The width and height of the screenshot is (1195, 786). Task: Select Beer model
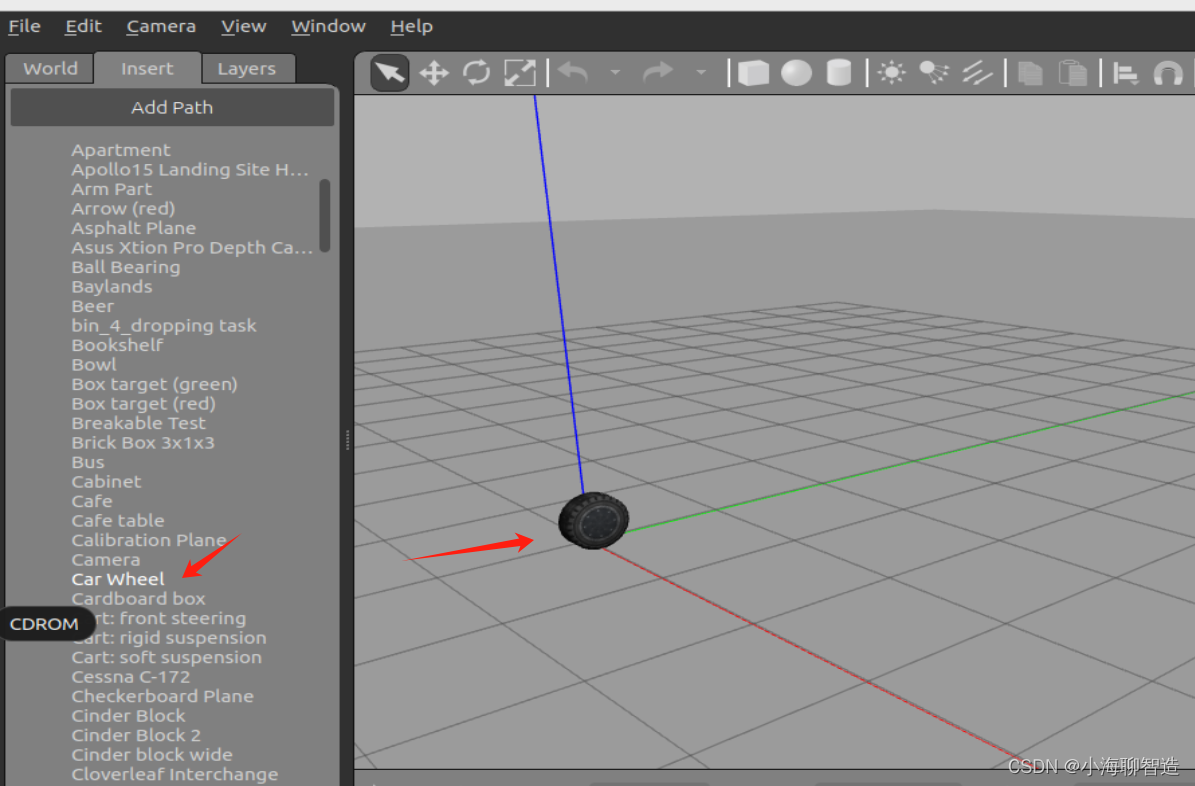(93, 306)
